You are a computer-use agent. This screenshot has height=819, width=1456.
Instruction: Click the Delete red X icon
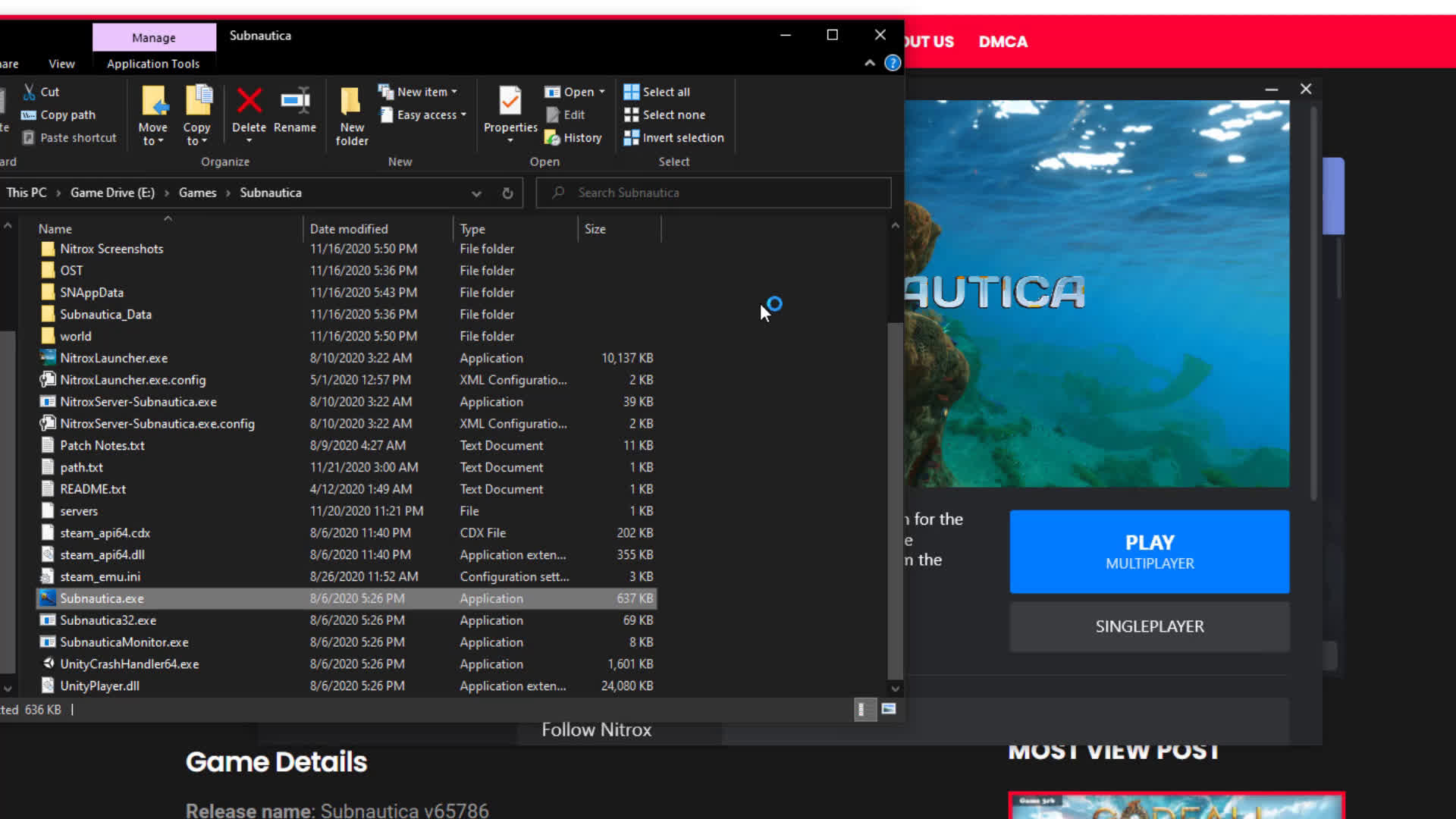pyautogui.click(x=249, y=101)
